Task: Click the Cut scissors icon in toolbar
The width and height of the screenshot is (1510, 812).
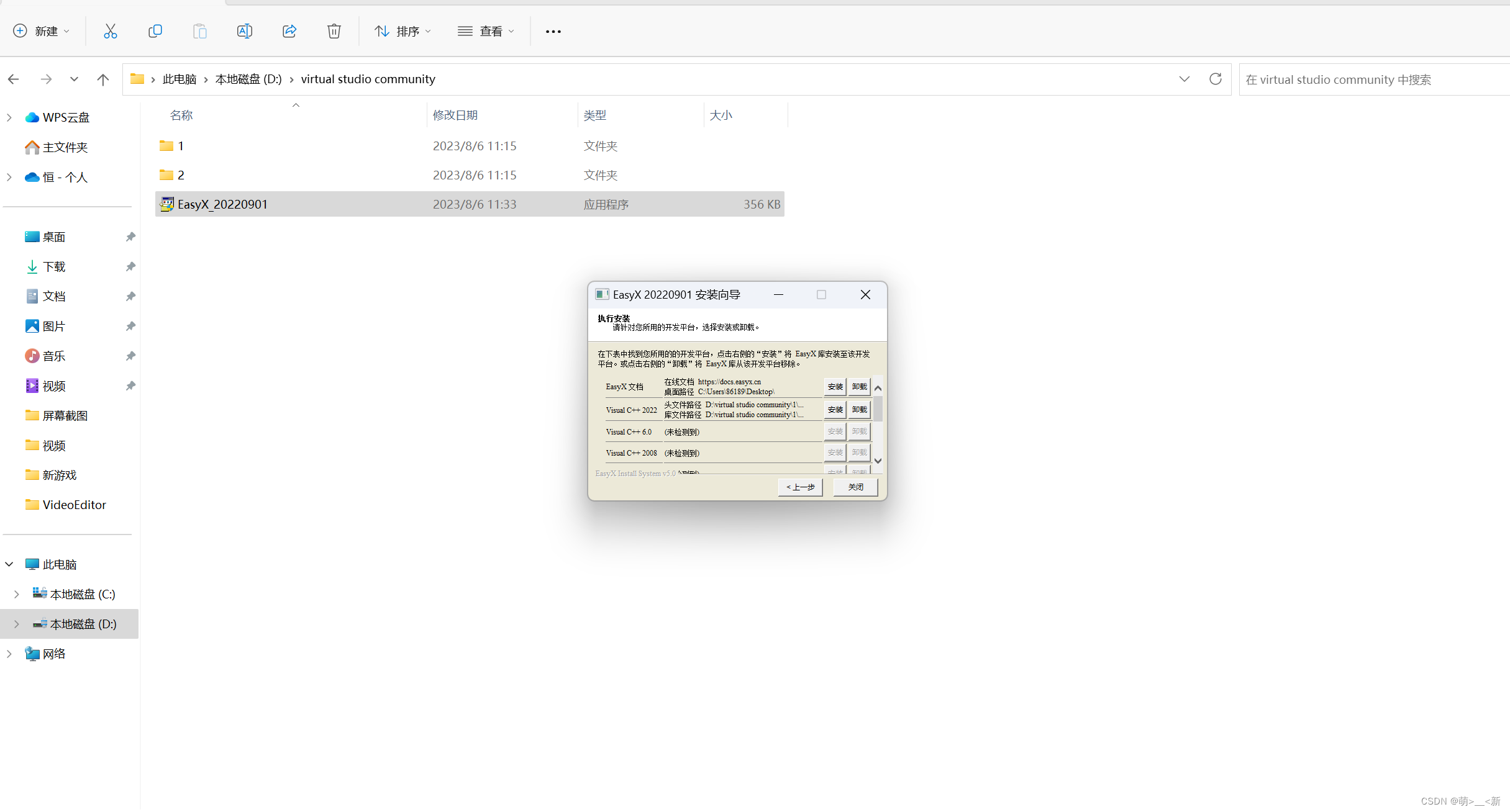Action: tap(111, 31)
